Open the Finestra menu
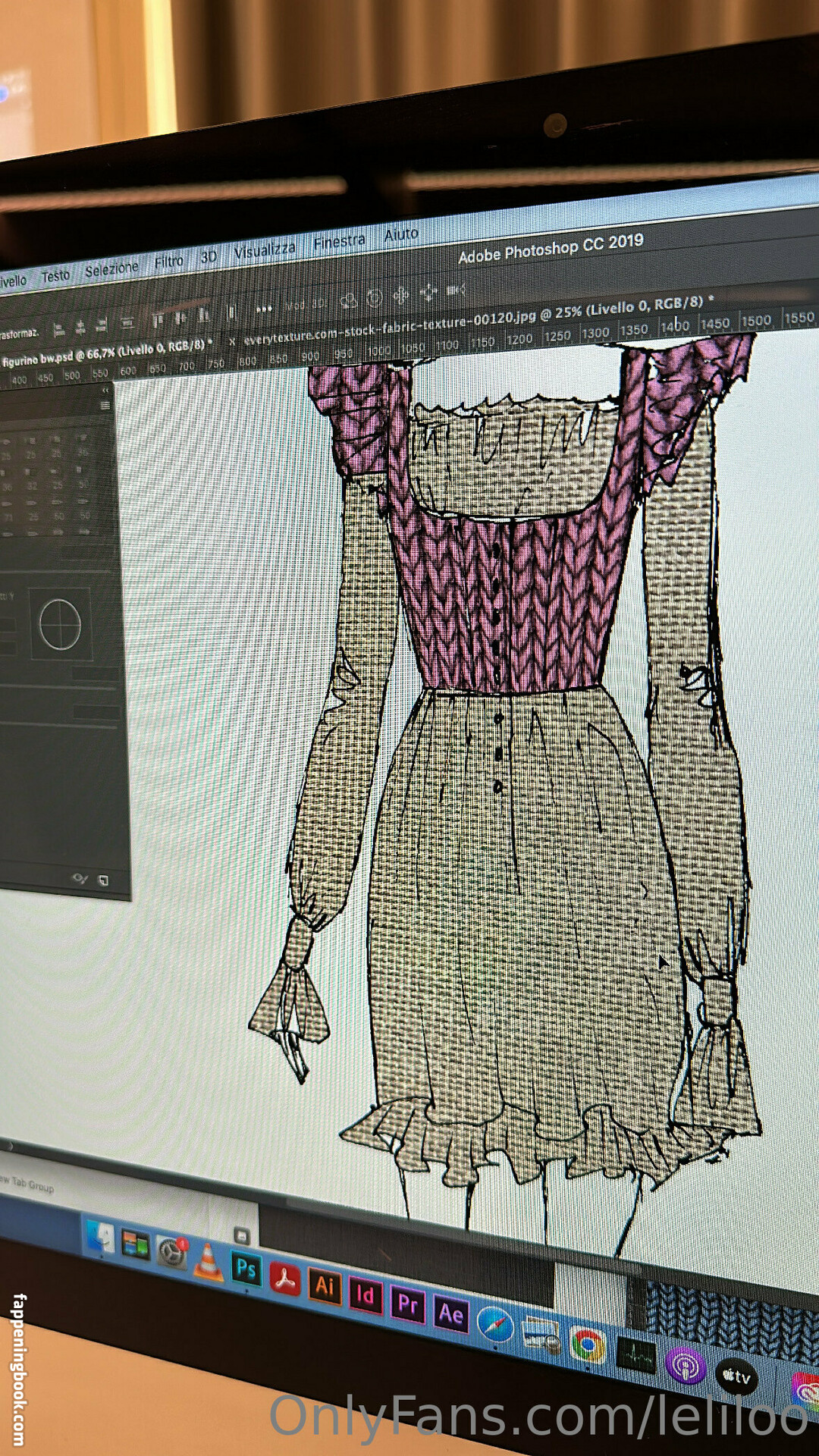 (339, 241)
